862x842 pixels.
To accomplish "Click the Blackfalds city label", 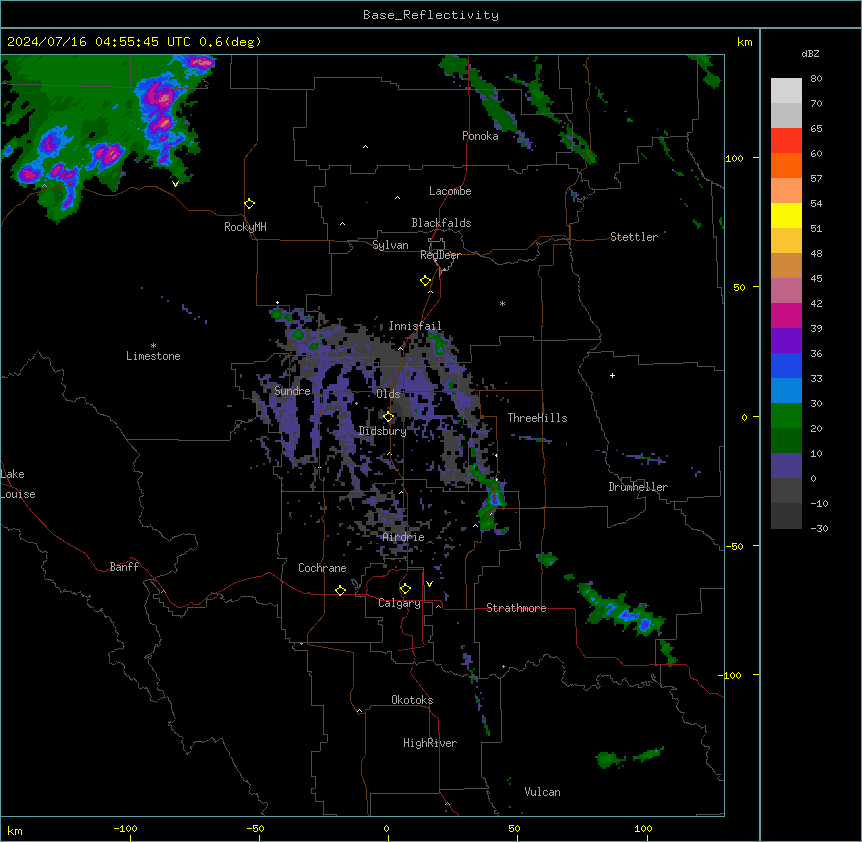I will click(441, 223).
